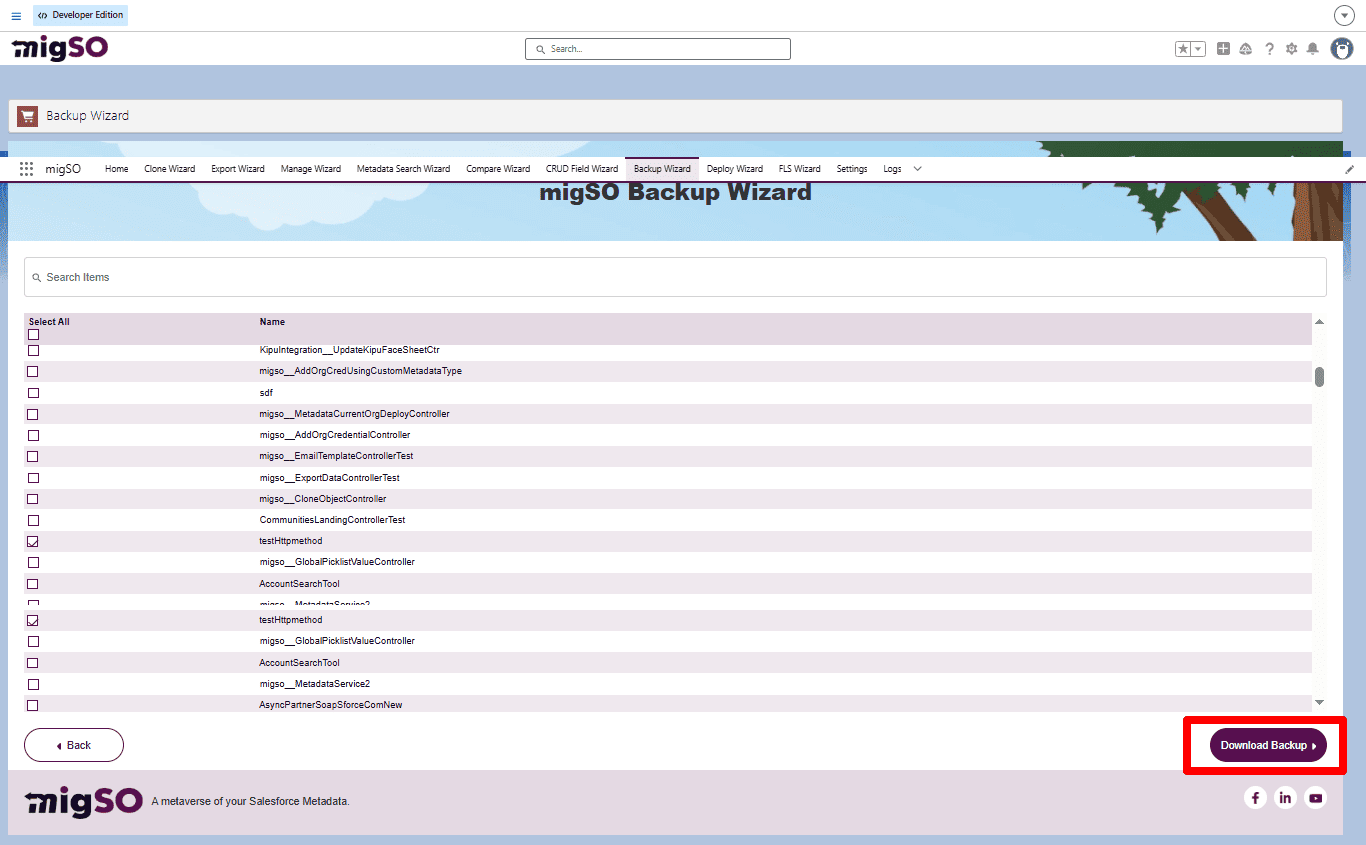Open the global actions plus icon
This screenshot has height=845, width=1366.
1223,48
